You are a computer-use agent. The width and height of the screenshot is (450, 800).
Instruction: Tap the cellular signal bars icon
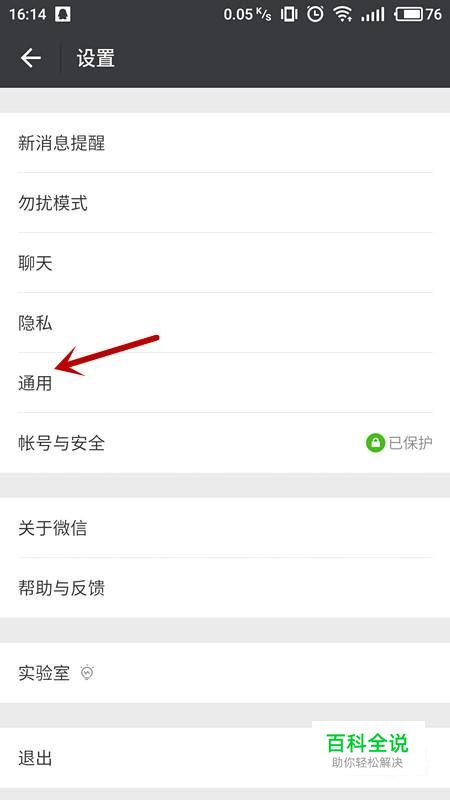372,14
